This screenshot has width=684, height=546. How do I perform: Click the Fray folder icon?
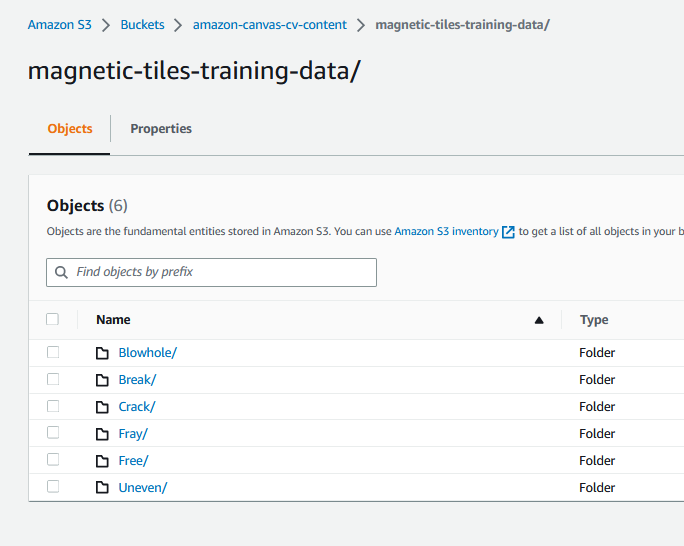pyautogui.click(x=102, y=434)
